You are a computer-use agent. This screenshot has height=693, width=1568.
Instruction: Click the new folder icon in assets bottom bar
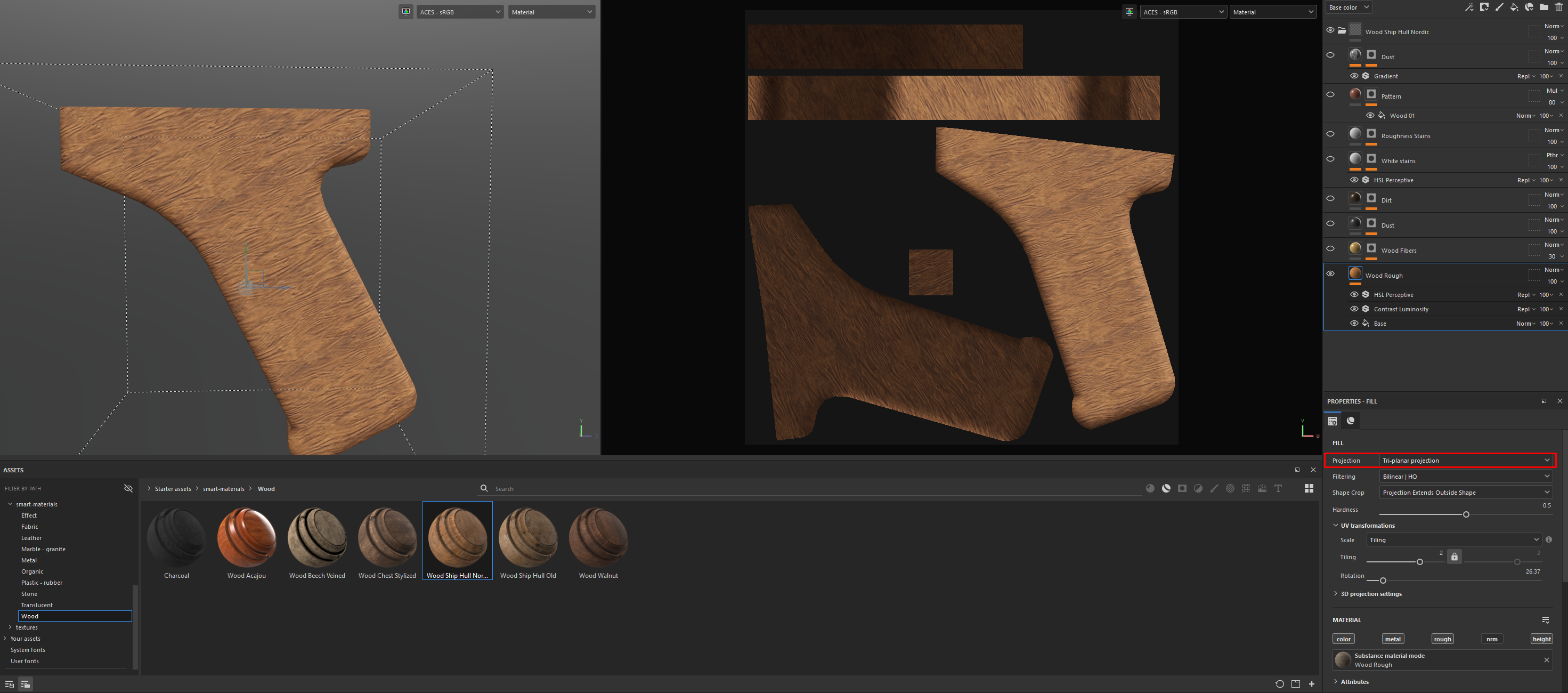pos(1296,684)
